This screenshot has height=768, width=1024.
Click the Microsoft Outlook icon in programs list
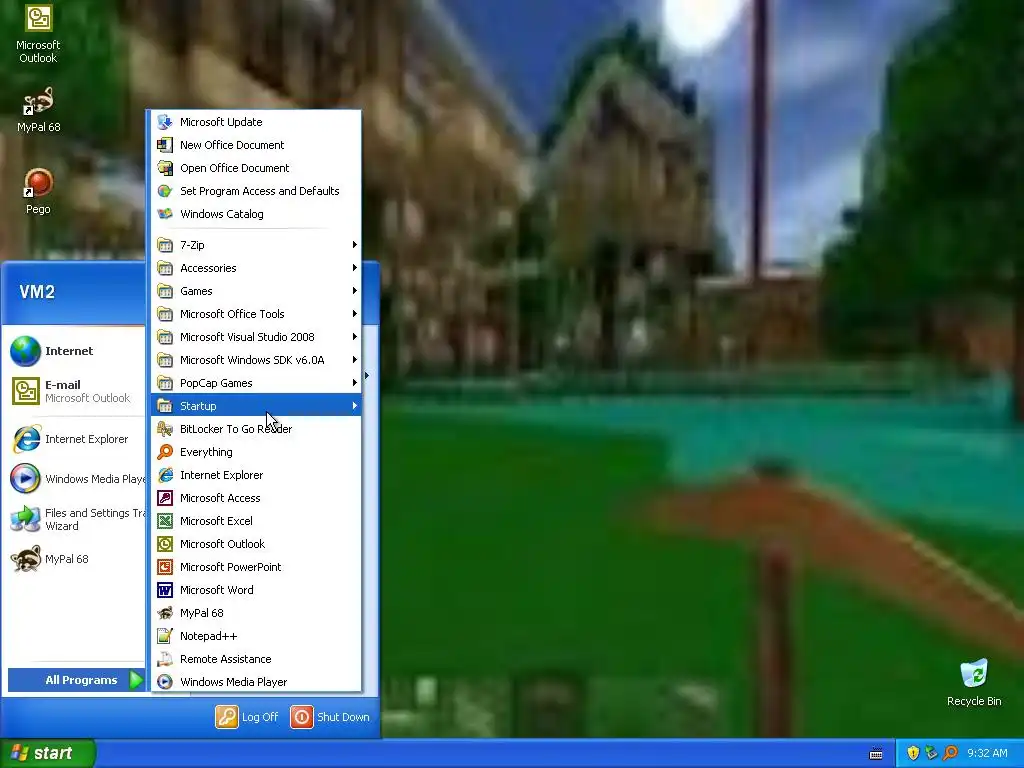(x=165, y=543)
